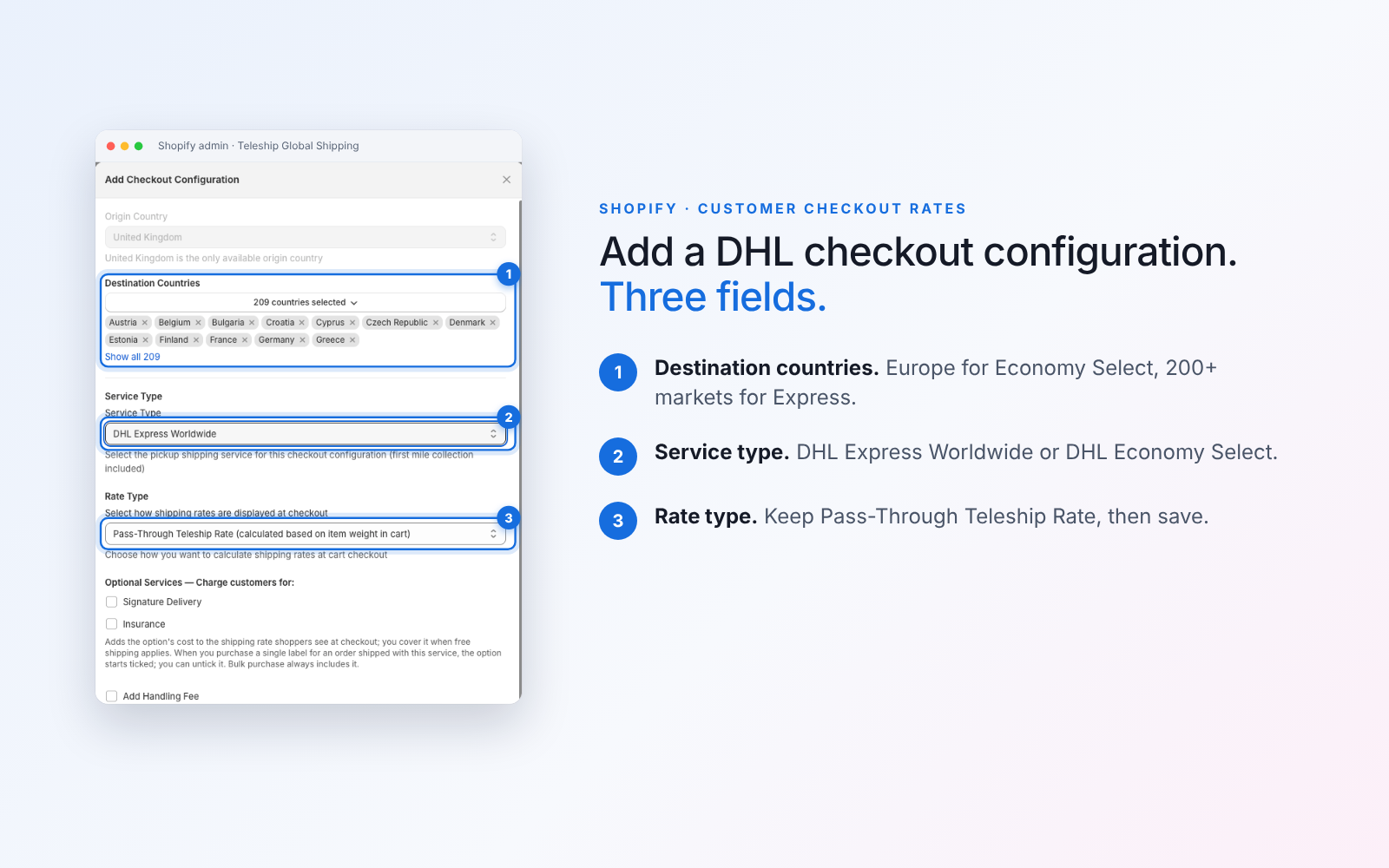This screenshot has height=868, width=1389.
Task: Remove Denmark country tag
Action: click(493, 323)
